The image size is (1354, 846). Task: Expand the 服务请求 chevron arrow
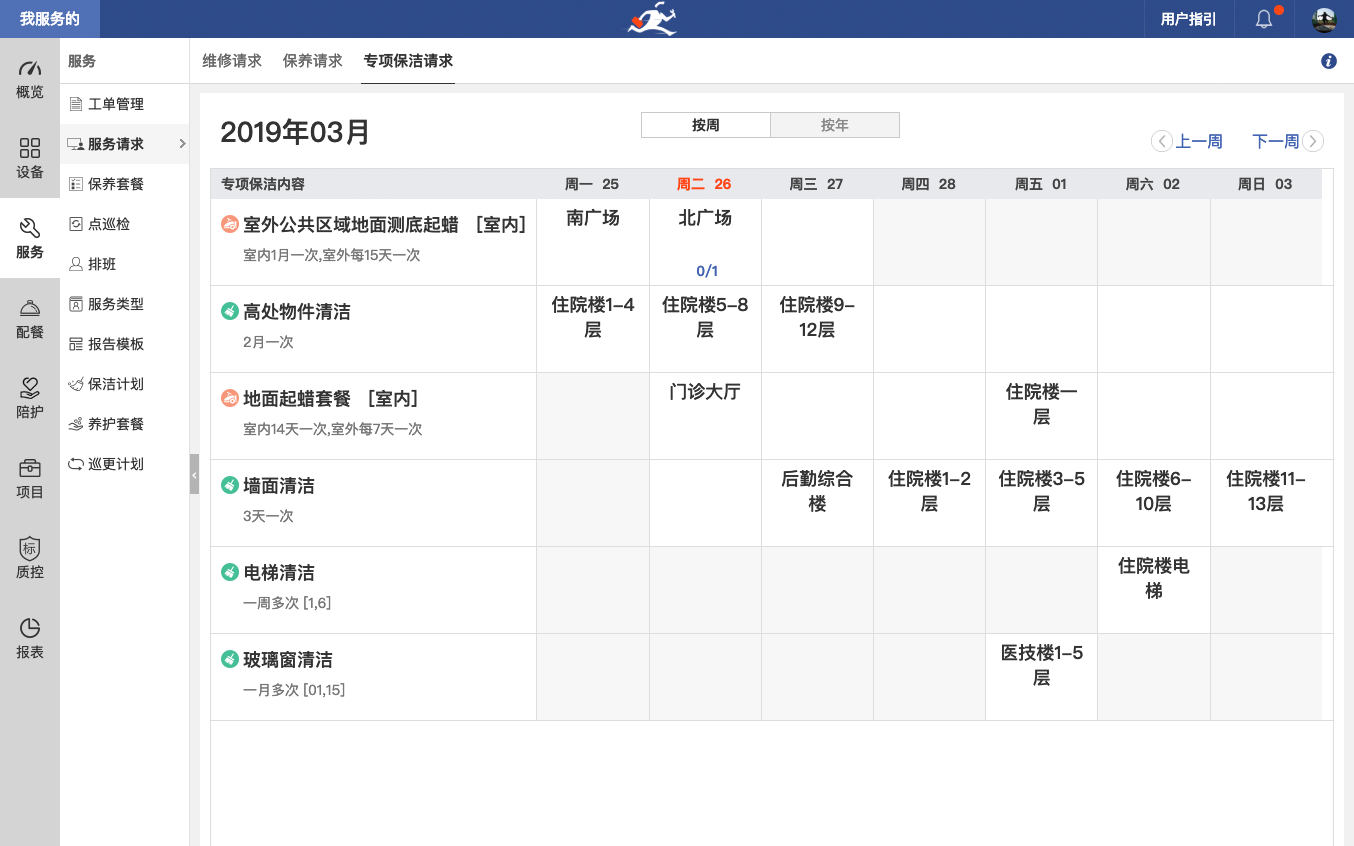tap(182, 144)
